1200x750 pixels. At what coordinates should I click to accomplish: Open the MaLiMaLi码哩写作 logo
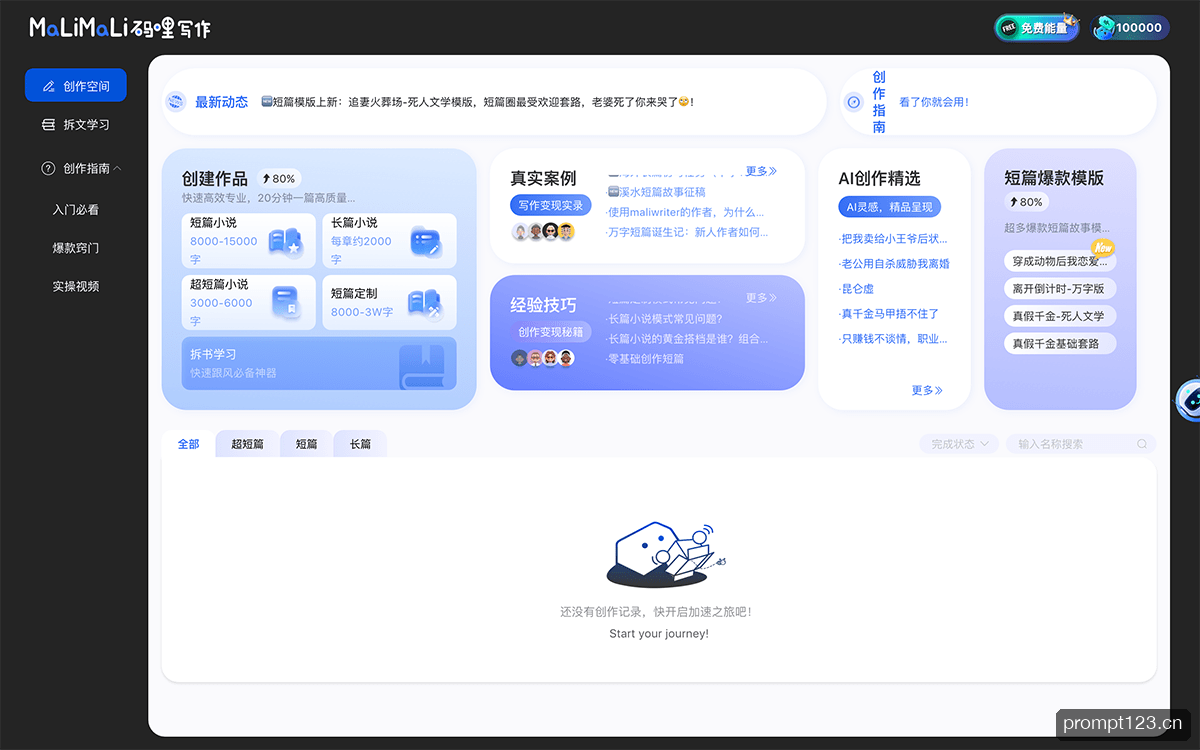(x=120, y=28)
